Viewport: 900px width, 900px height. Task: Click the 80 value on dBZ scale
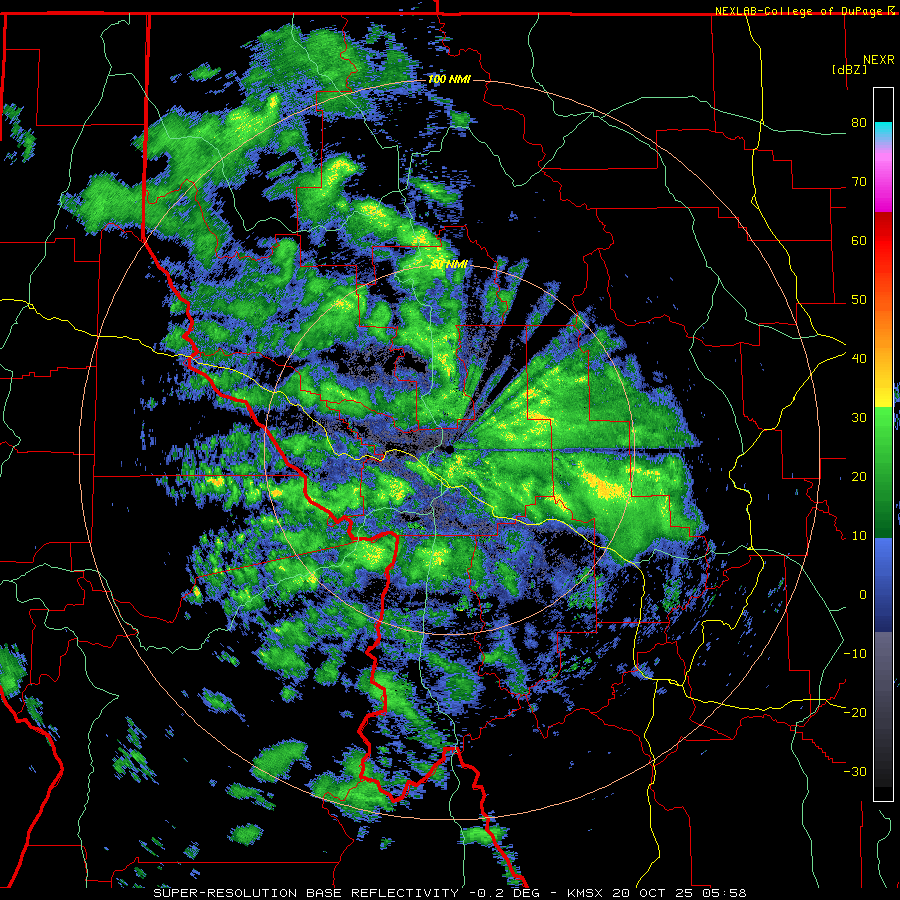tap(859, 122)
